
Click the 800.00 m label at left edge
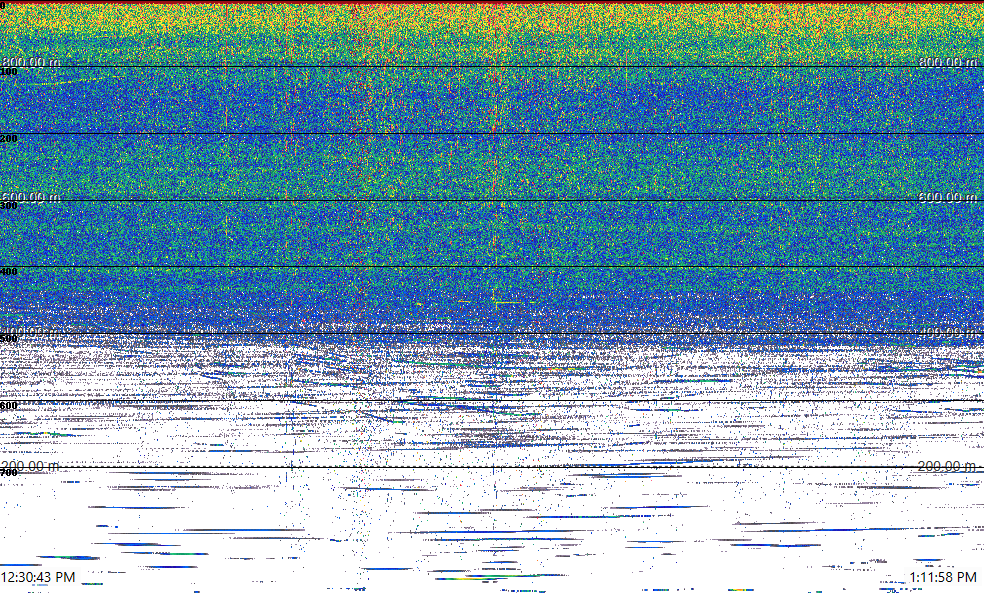(31, 62)
